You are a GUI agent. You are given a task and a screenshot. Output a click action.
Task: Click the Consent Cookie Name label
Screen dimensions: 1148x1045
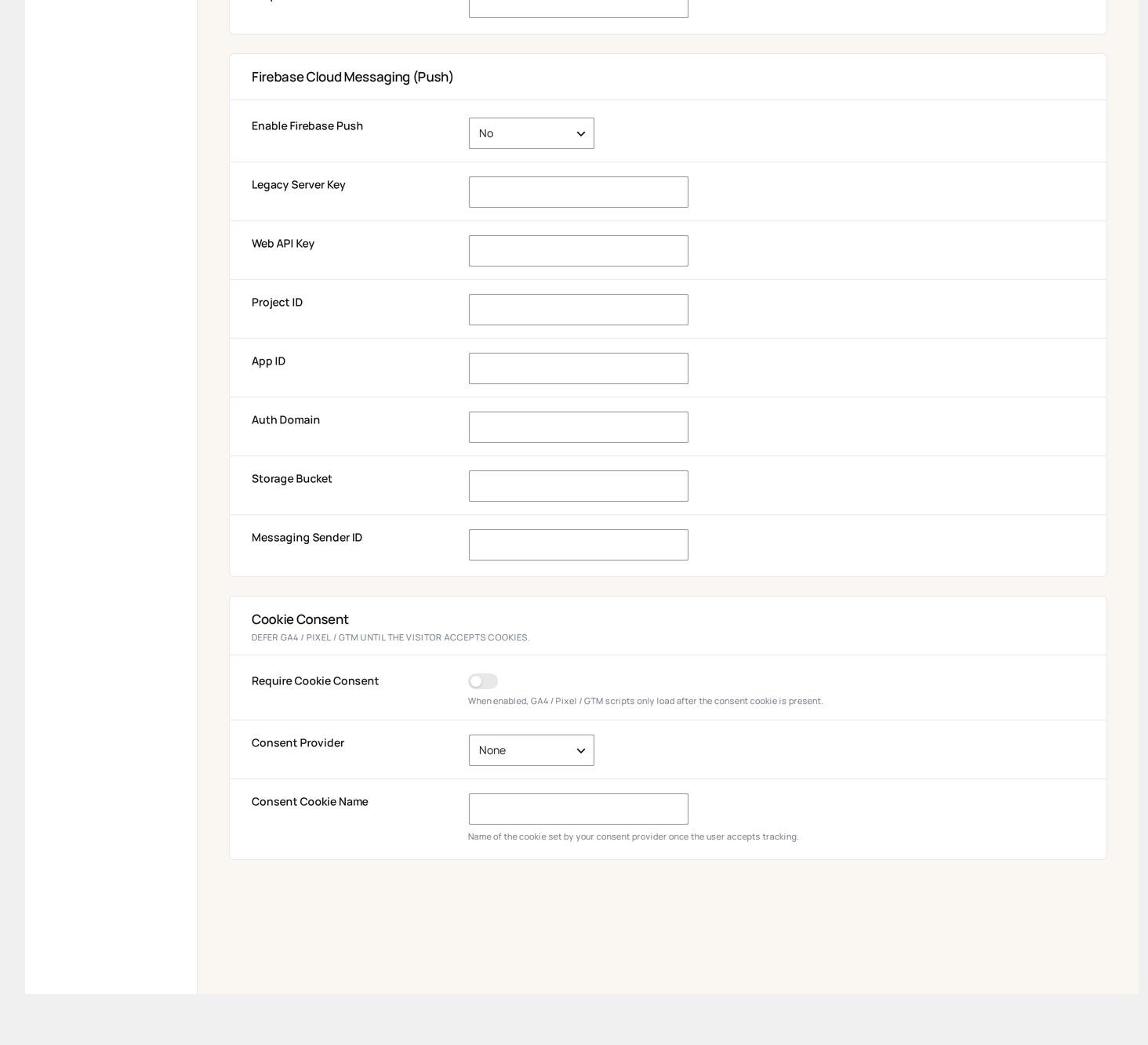[310, 802]
